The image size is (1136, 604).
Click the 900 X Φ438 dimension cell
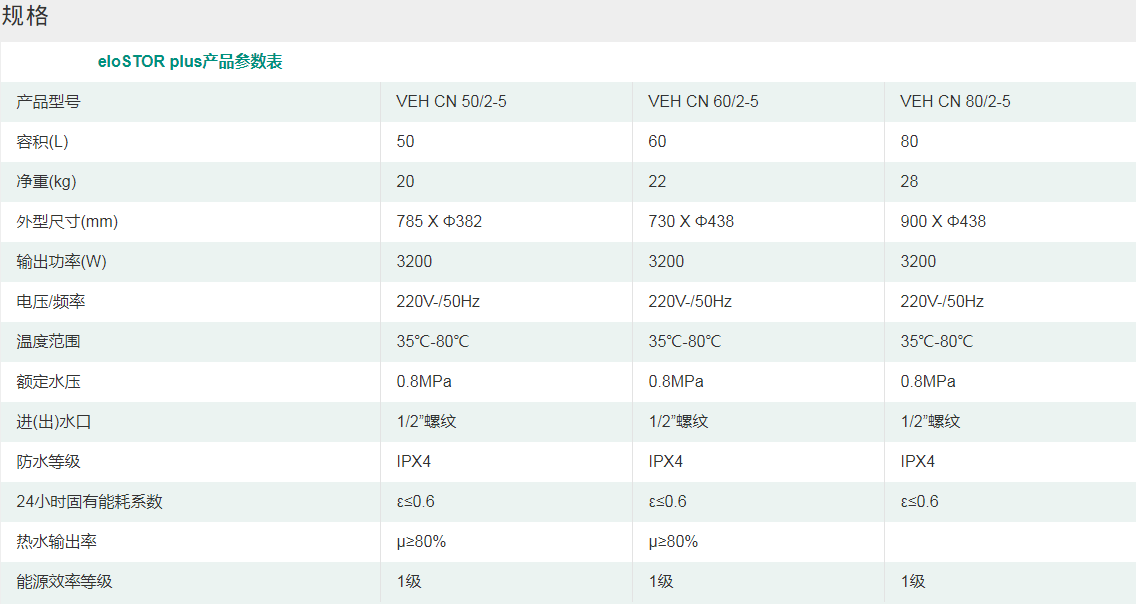(943, 222)
